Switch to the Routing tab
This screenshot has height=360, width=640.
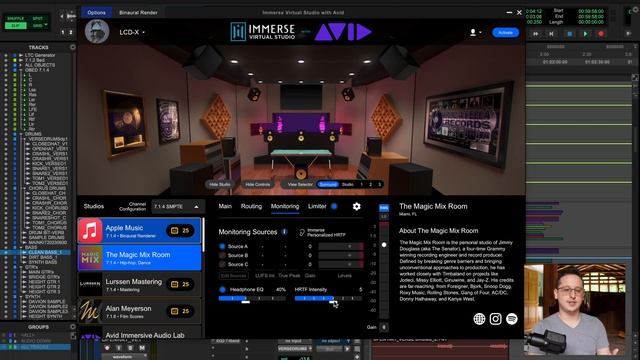point(251,207)
